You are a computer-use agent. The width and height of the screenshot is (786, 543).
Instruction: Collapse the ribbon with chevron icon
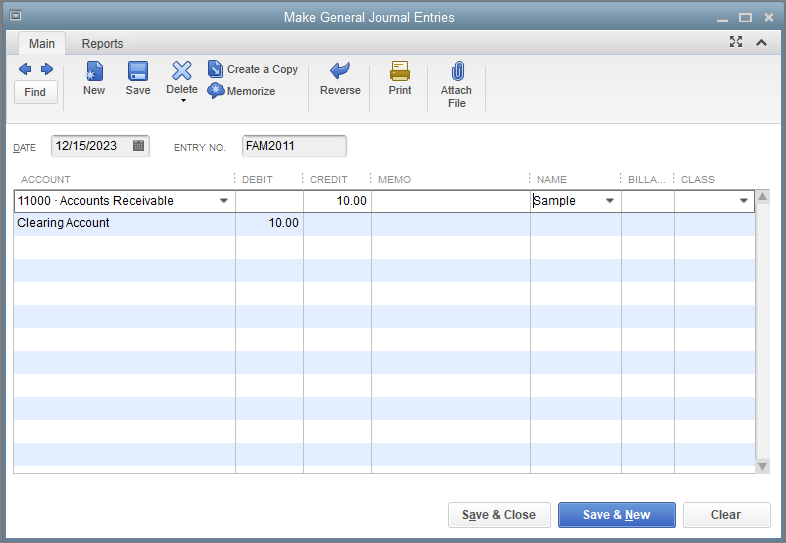[761, 43]
